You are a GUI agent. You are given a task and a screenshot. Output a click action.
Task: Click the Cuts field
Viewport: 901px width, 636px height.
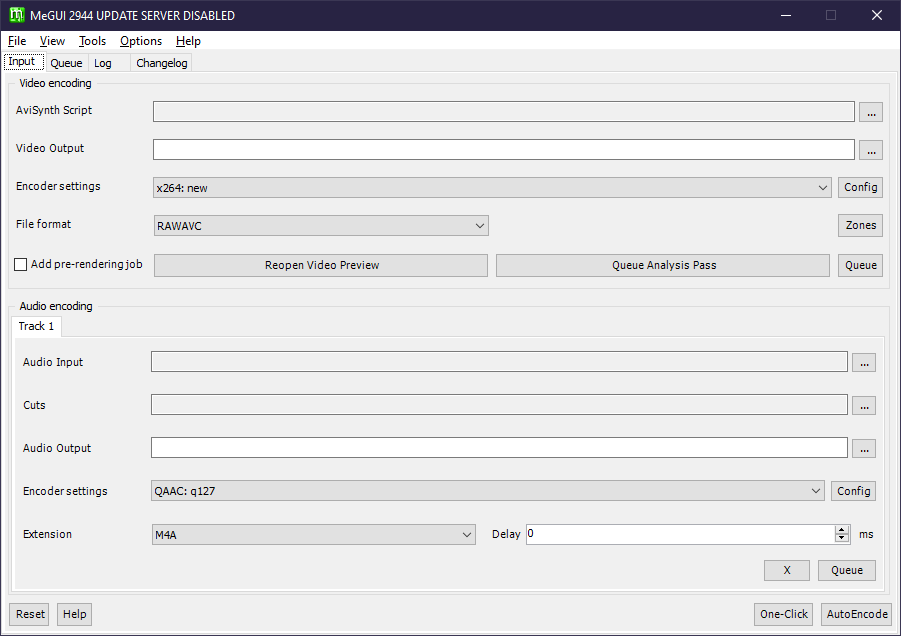point(499,404)
